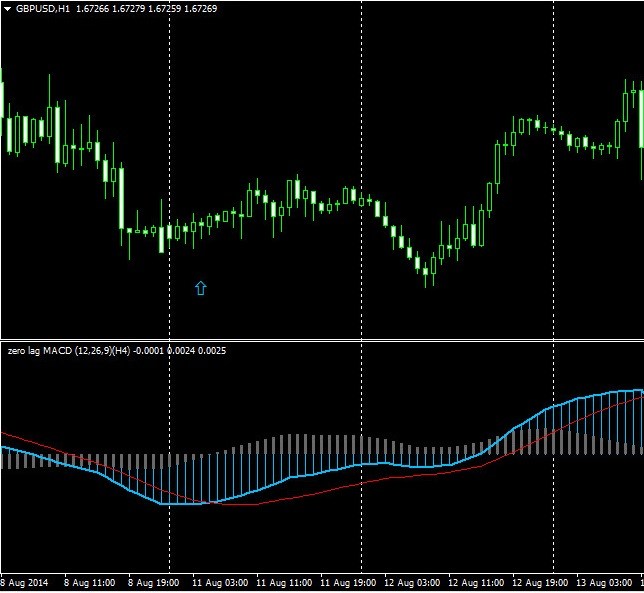This screenshot has height=593, width=644.
Task: Click the 11 Aug 11:00 time axis label
Action: pos(284,583)
